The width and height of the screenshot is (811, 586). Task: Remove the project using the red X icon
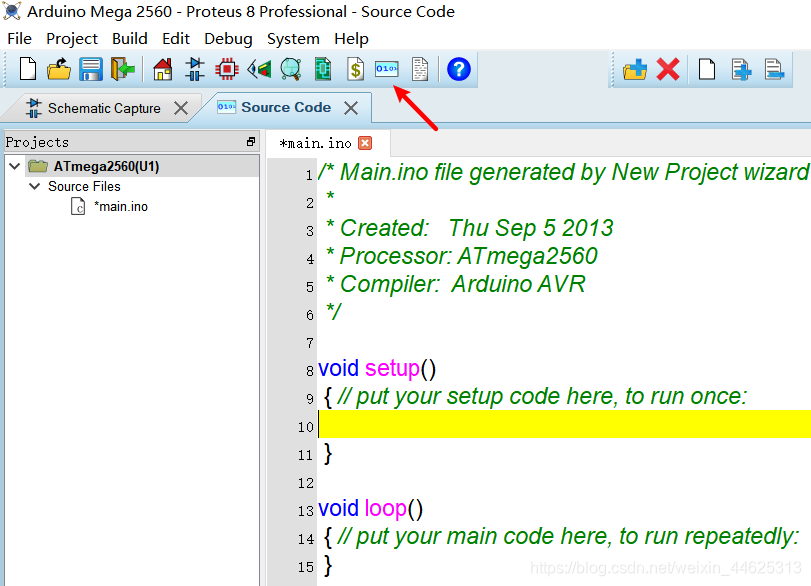(x=668, y=69)
